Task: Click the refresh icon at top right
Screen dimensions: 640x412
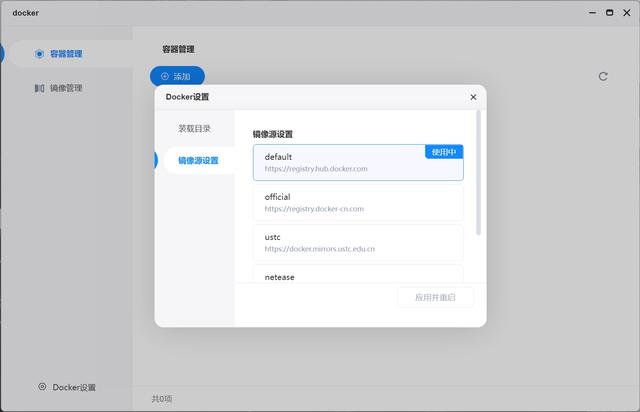Action: click(x=603, y=76)
